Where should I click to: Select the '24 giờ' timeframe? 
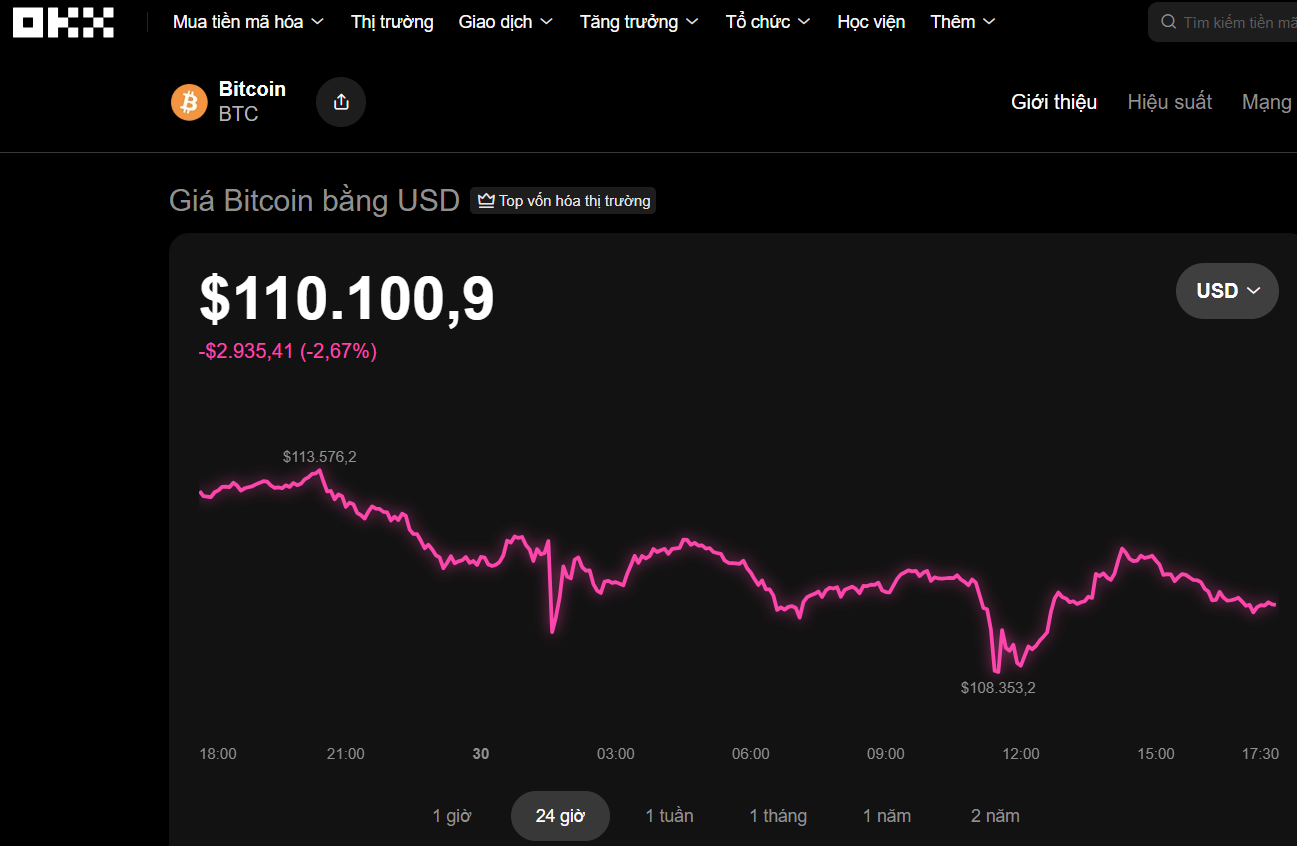click(560, 815)
